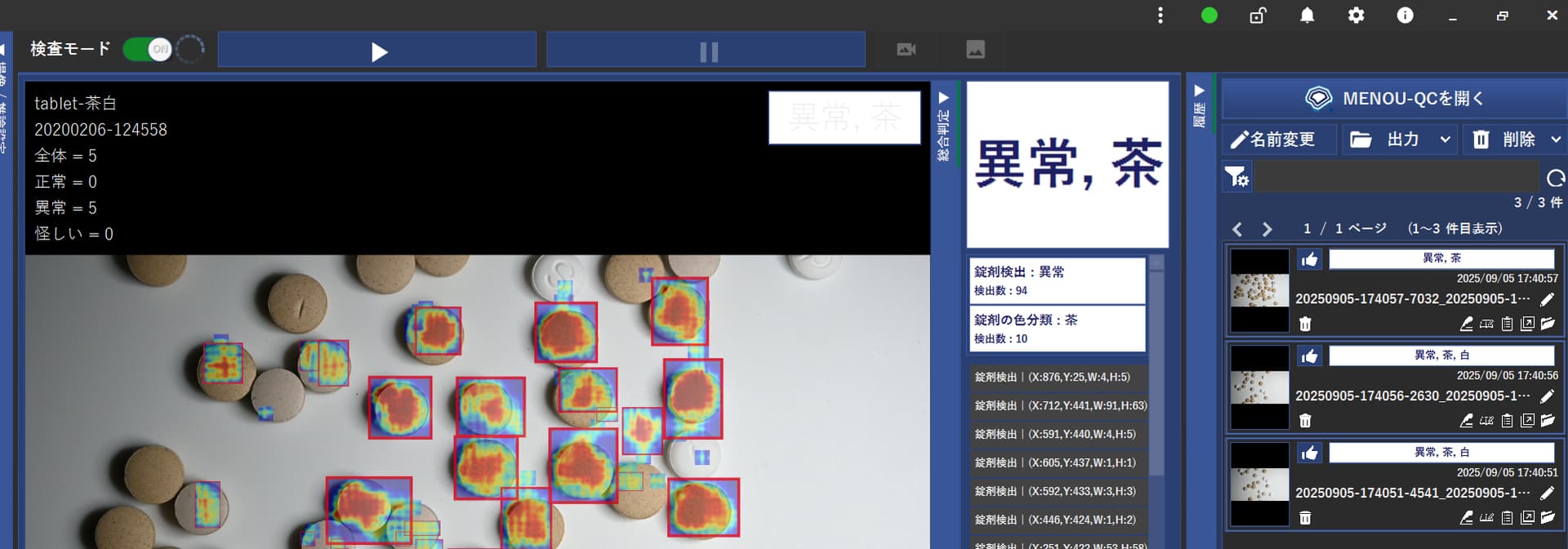This screenshot has width=1568, height=549.
Task: Click thumbs-up on the 17:40:57 history item
Action: pos(1310,260)
